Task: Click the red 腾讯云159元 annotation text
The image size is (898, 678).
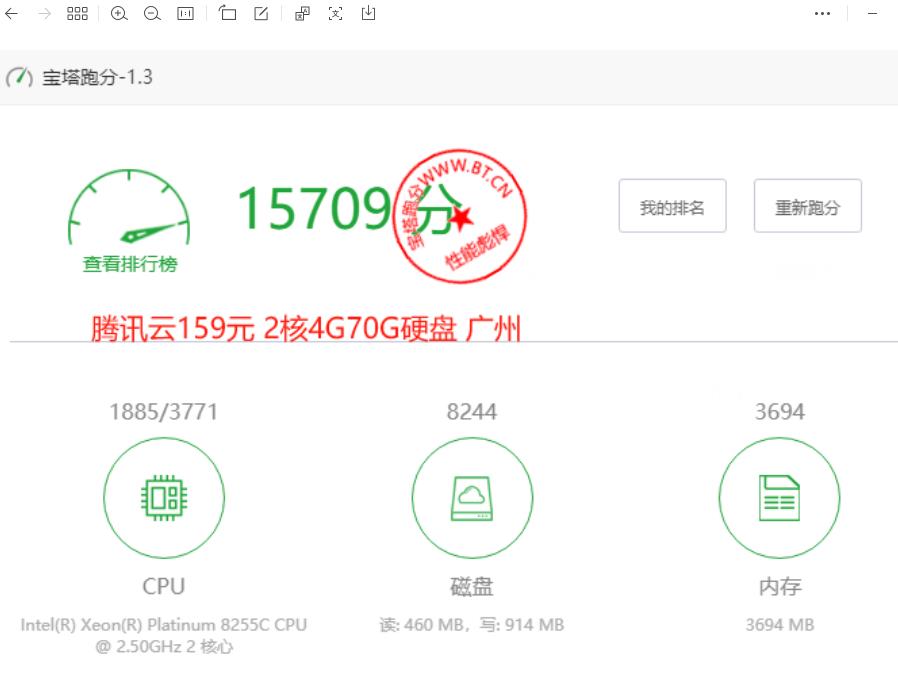Action: [x=306, y=329]
